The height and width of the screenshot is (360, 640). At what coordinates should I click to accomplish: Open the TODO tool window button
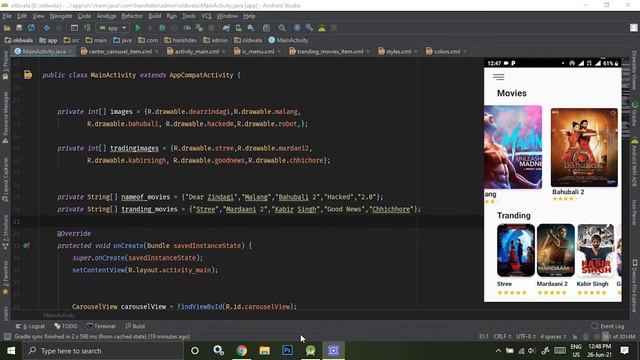coord(66,326)
